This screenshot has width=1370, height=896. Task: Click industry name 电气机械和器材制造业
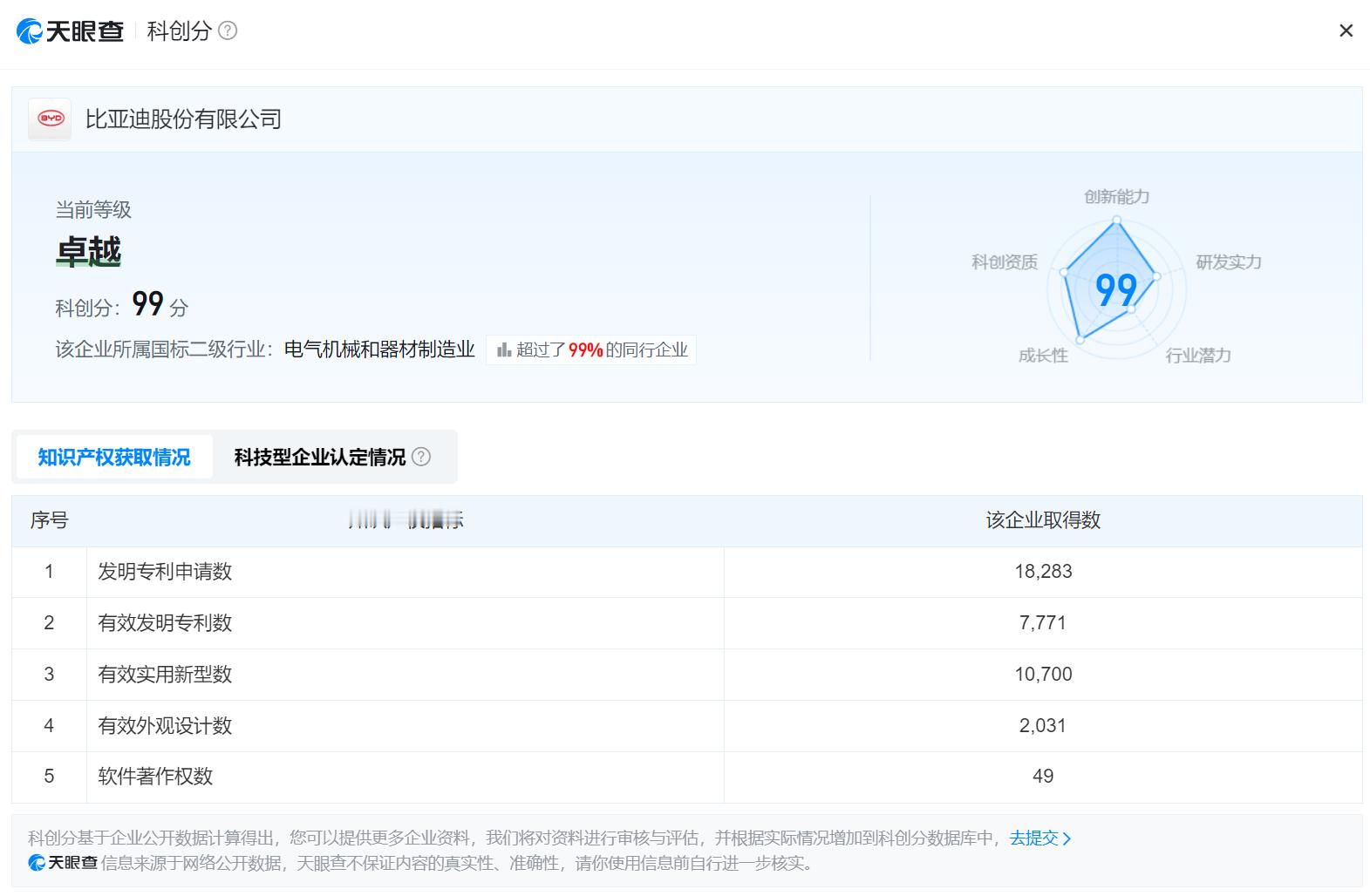click(379, 350)
